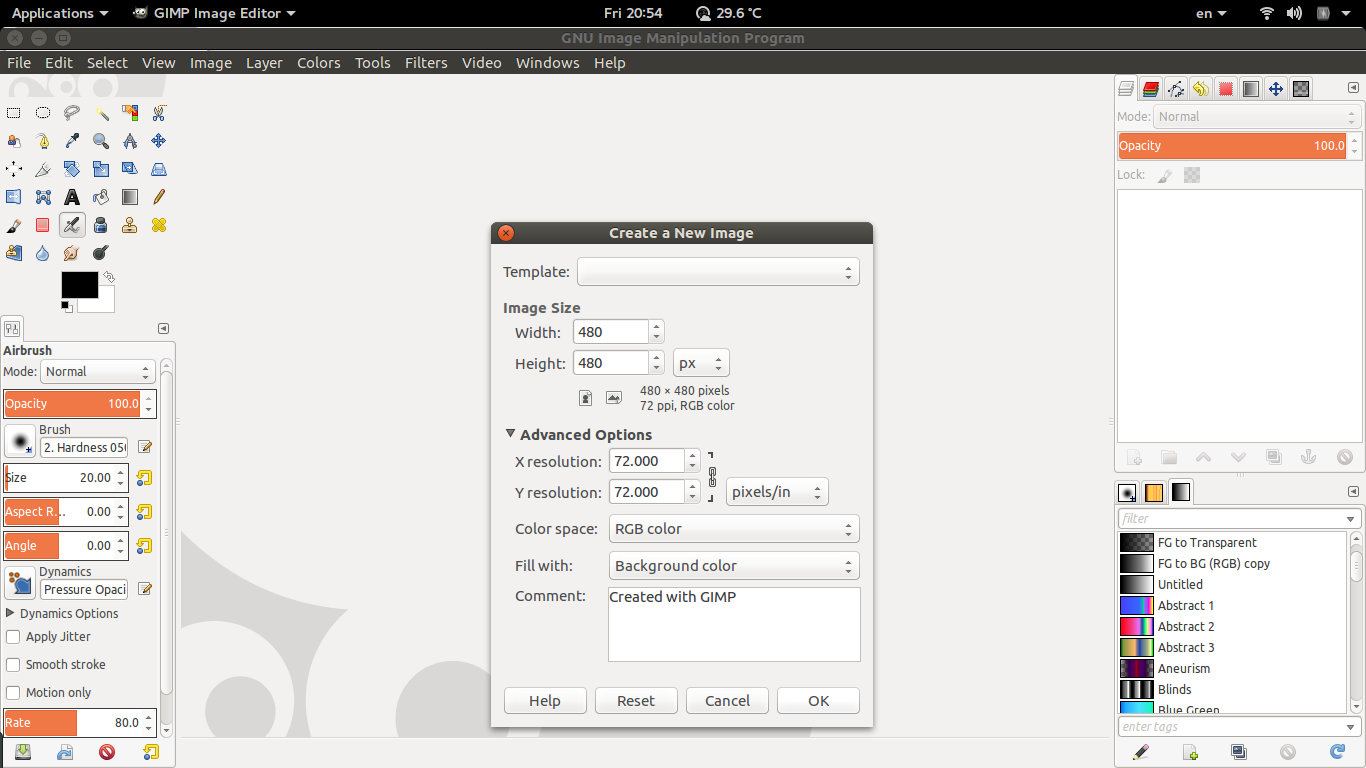Pick the Pencil tool

pos(159,197)
